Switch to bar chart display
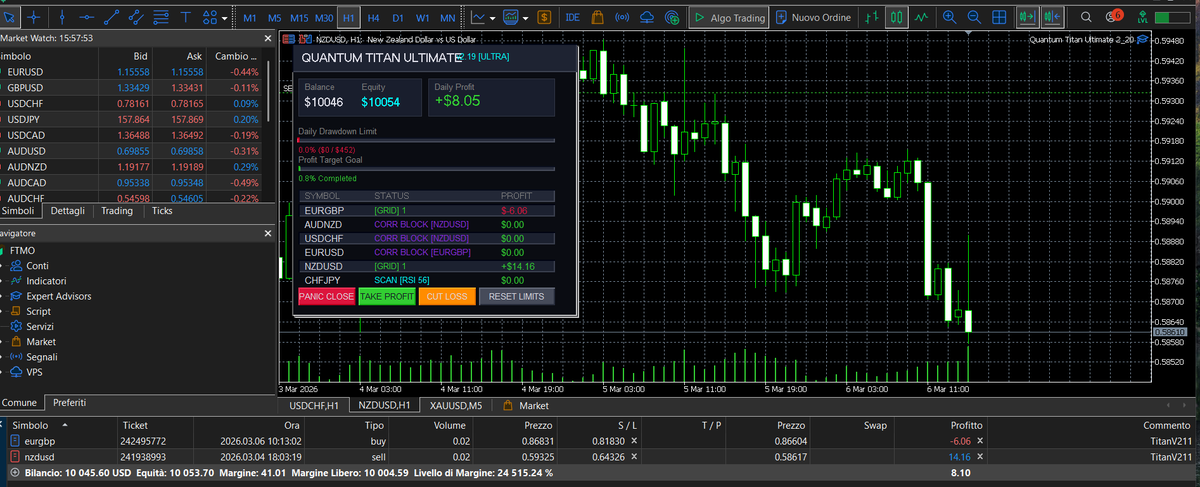Viewport: 1200px width, 487px height. tap(873, 17)
